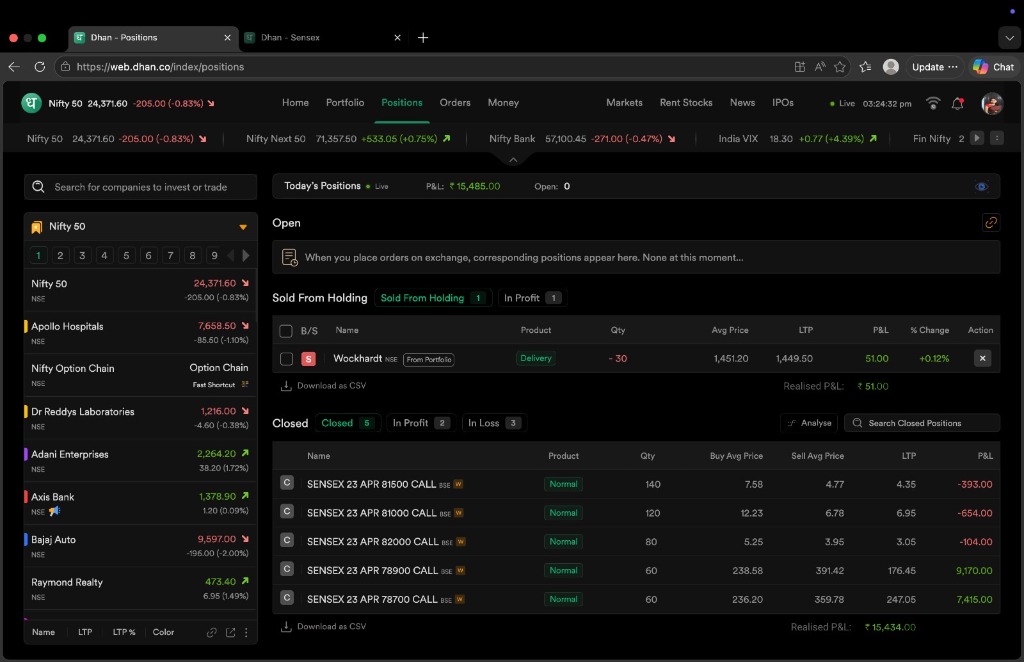1024x662 pixels.
Task: Open Rent Stocks page
Action: [x=686, y=103]
